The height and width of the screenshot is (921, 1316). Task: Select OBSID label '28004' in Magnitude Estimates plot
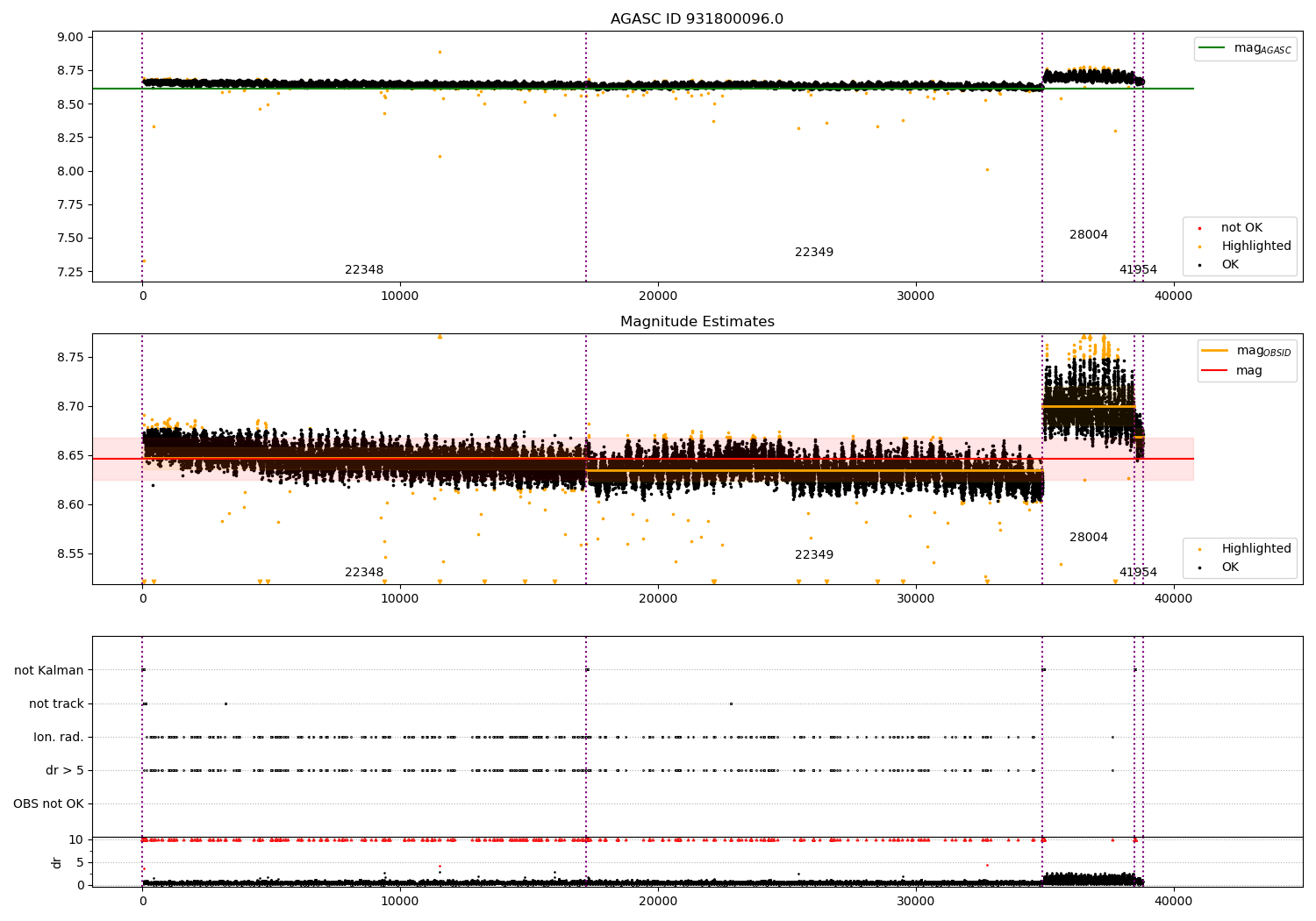[x=1089, y=537]
